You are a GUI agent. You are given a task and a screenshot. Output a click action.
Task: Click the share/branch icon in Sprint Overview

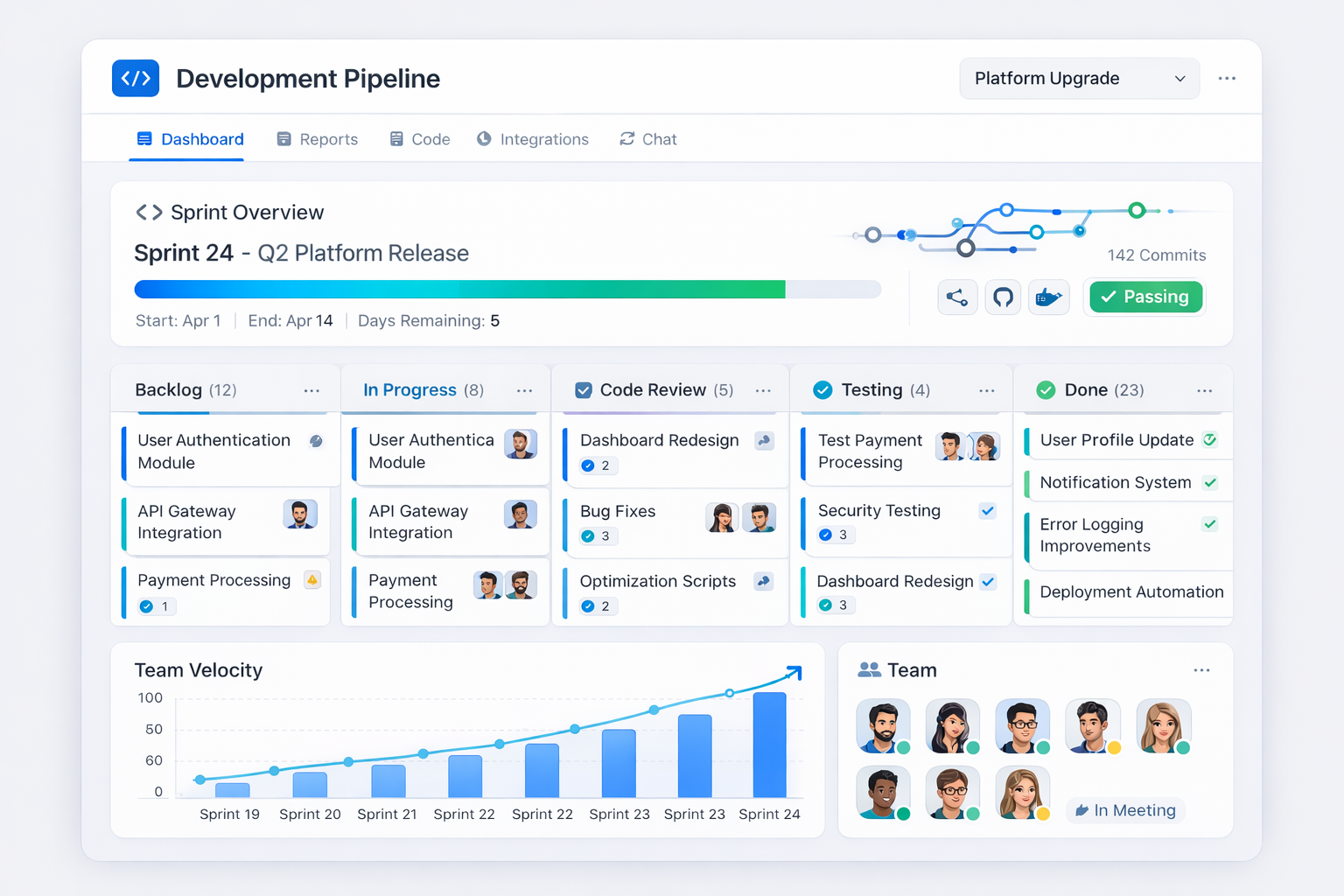pyautogui.click(x=957, y=297)
